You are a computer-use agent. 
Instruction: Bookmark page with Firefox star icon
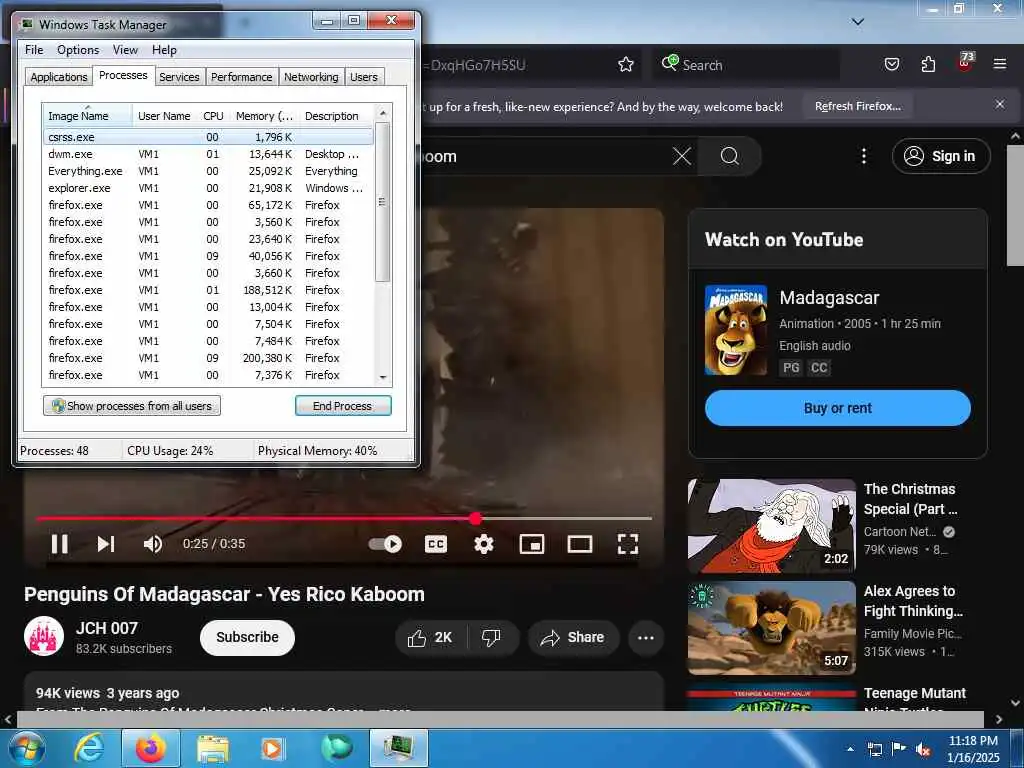626,65
